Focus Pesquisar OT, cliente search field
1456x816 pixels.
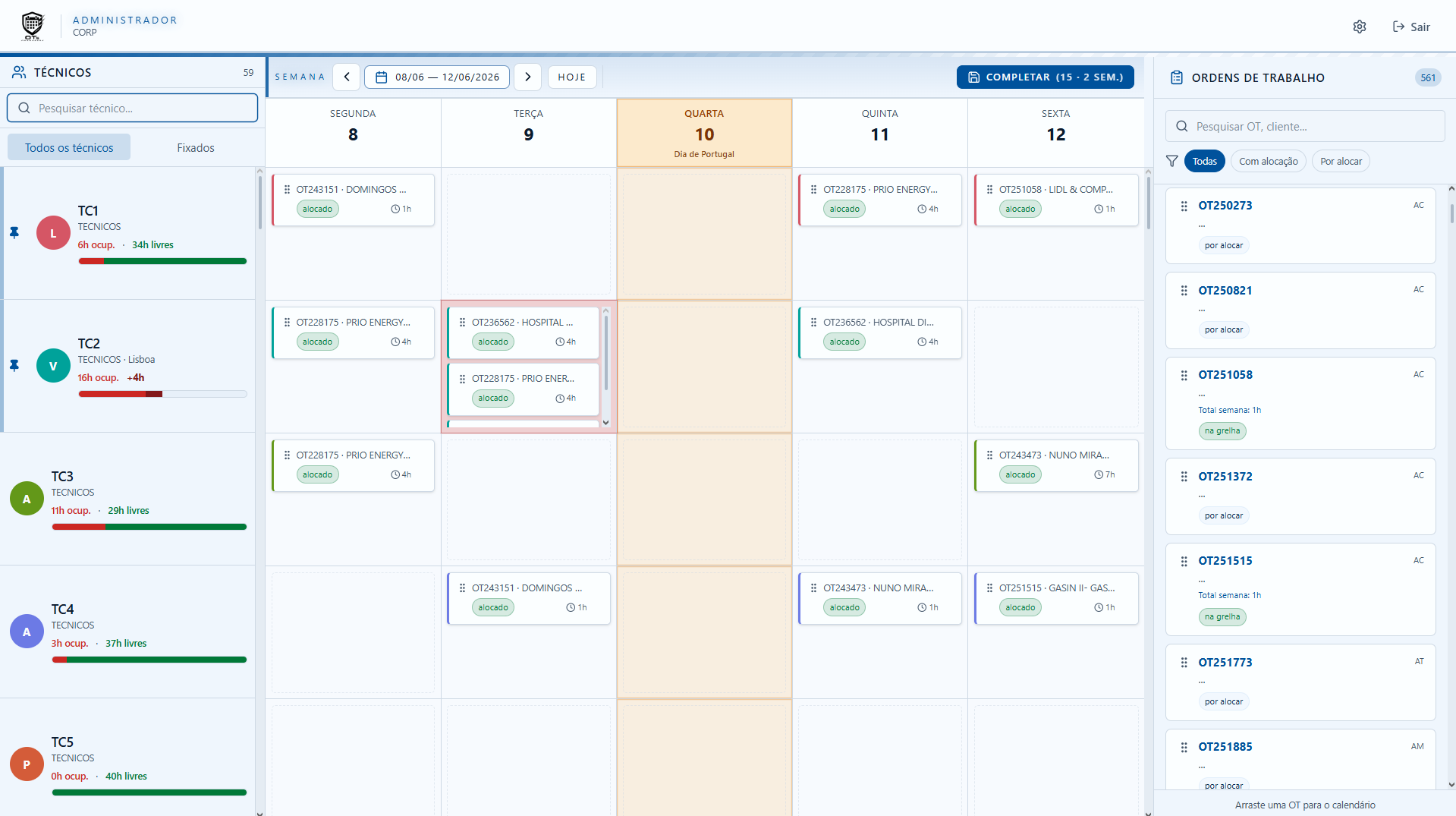[1305, 126]
